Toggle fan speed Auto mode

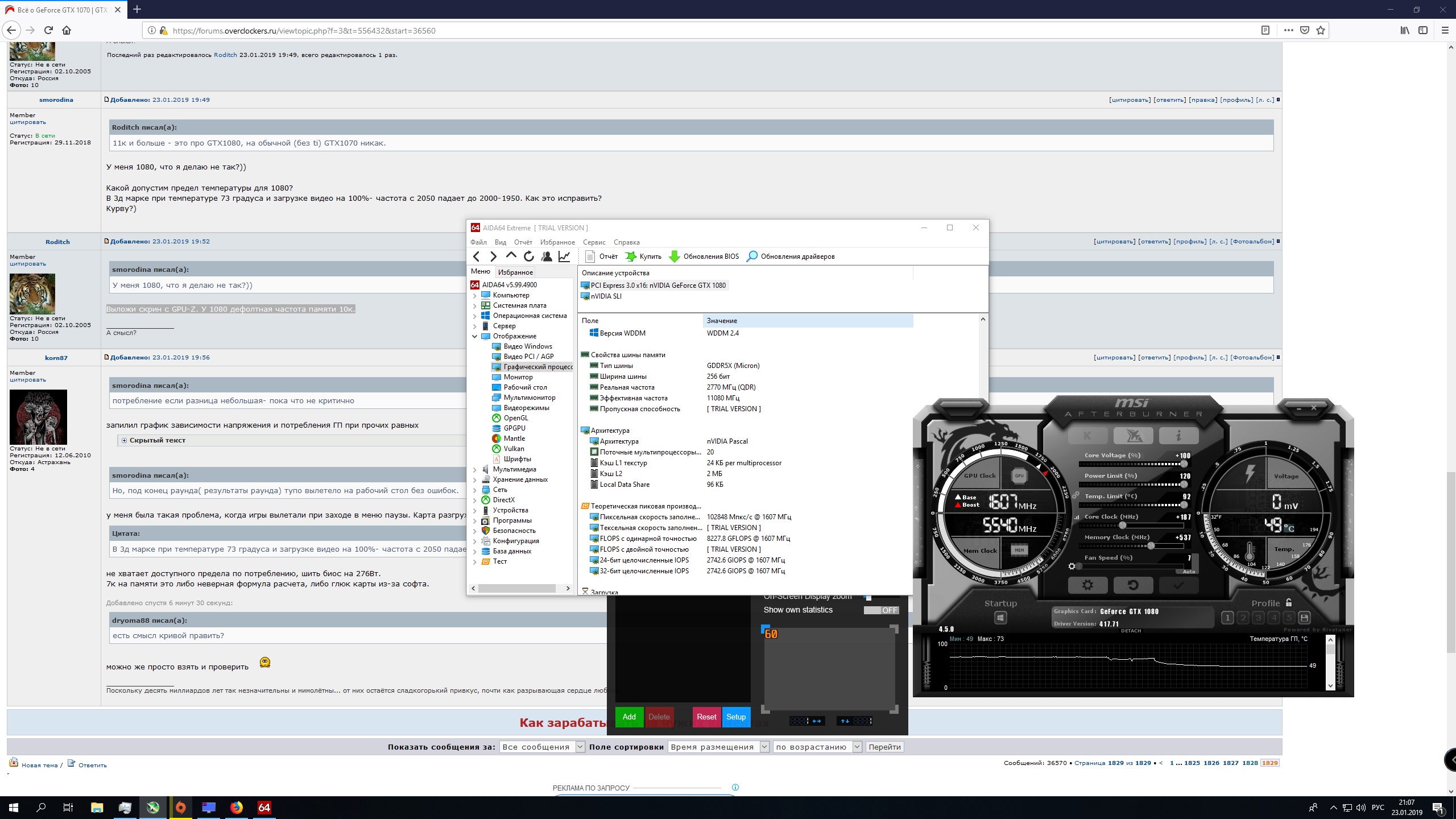point(1189,571)
